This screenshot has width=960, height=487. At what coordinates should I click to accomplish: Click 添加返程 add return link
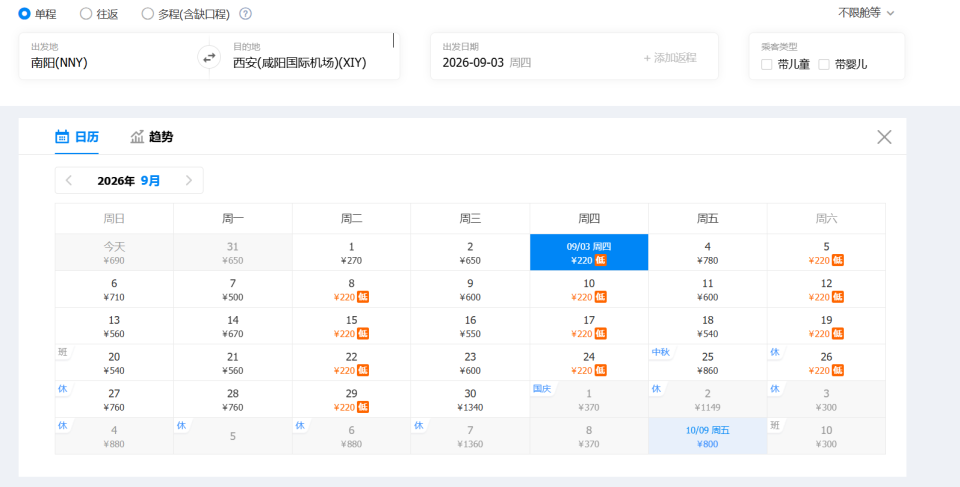point(670,58)
